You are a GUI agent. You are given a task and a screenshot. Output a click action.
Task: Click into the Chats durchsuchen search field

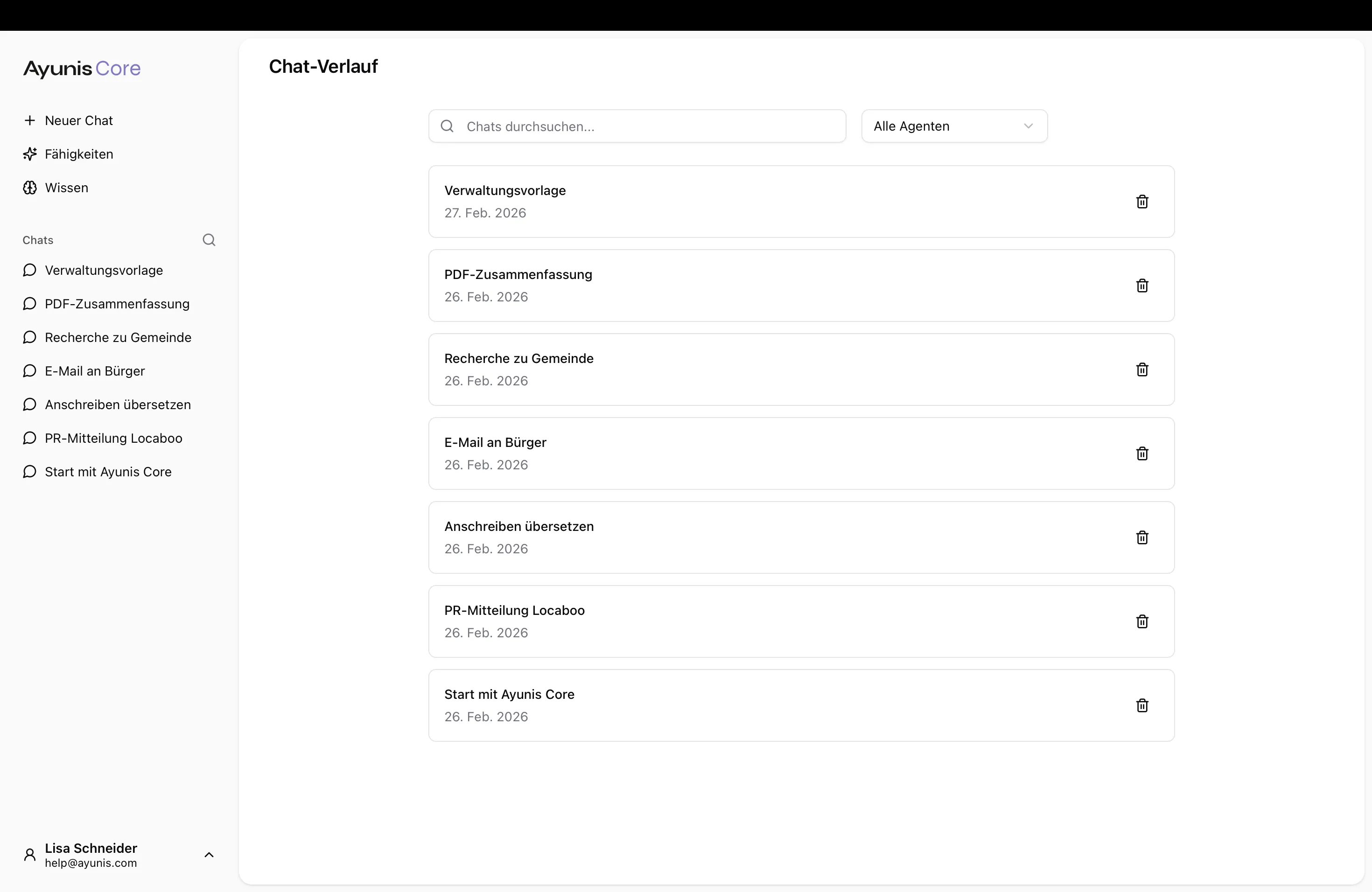click(x=634, y=126)
